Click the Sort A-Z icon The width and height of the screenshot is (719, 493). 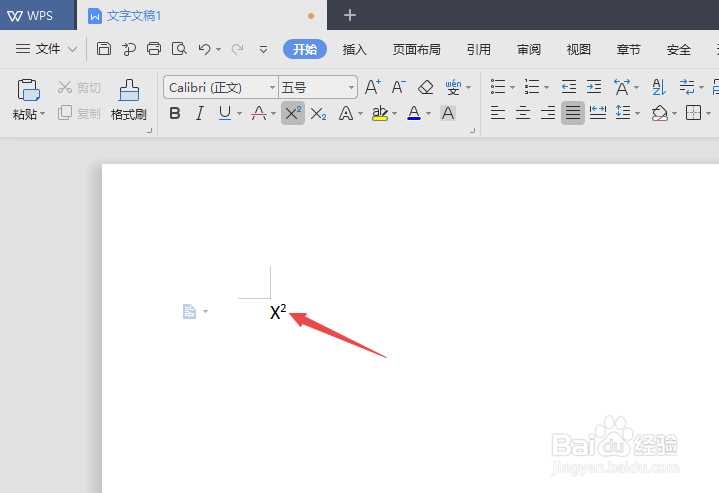coord(659,87)
